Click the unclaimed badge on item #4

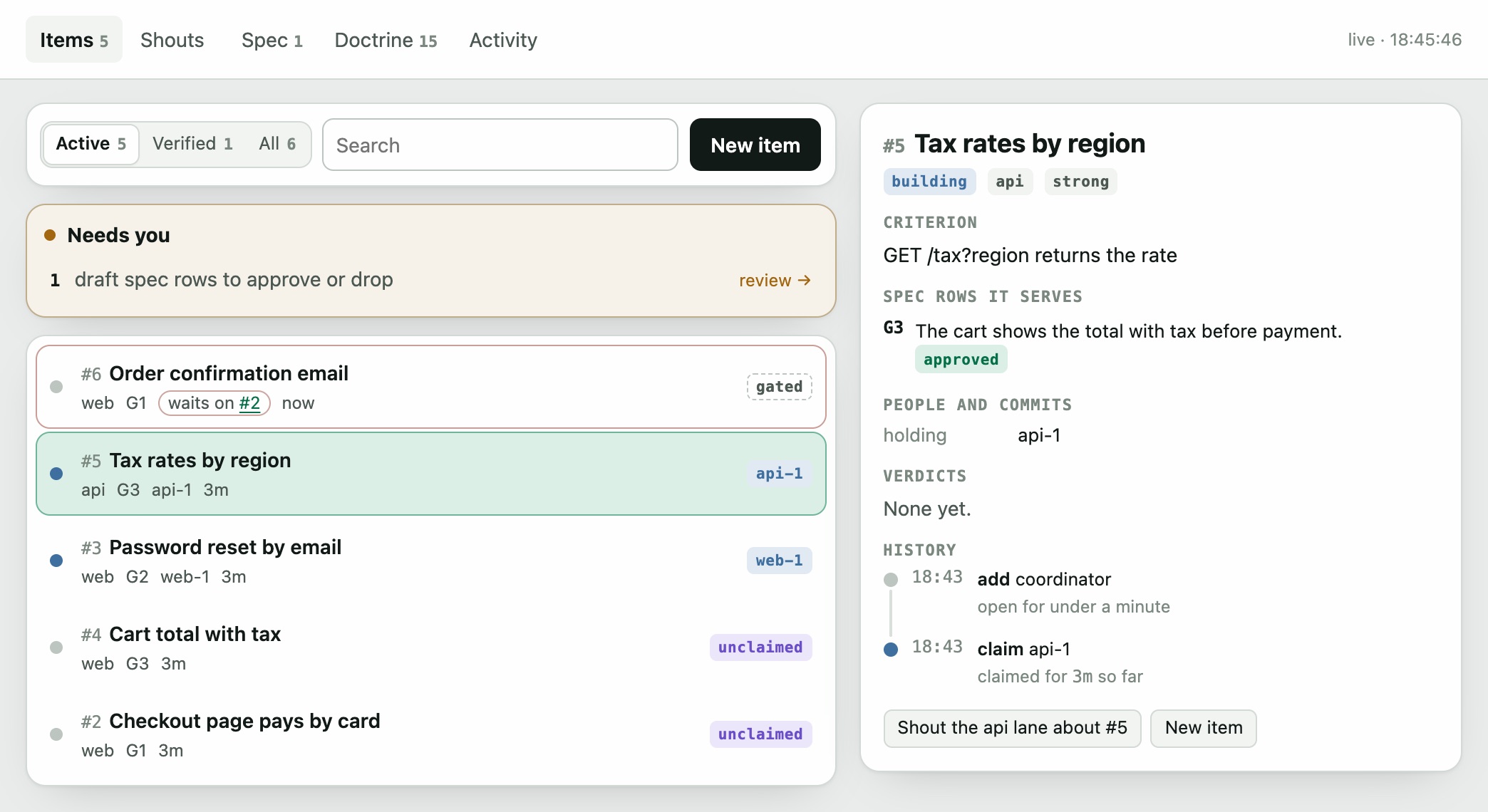point(760,647)
